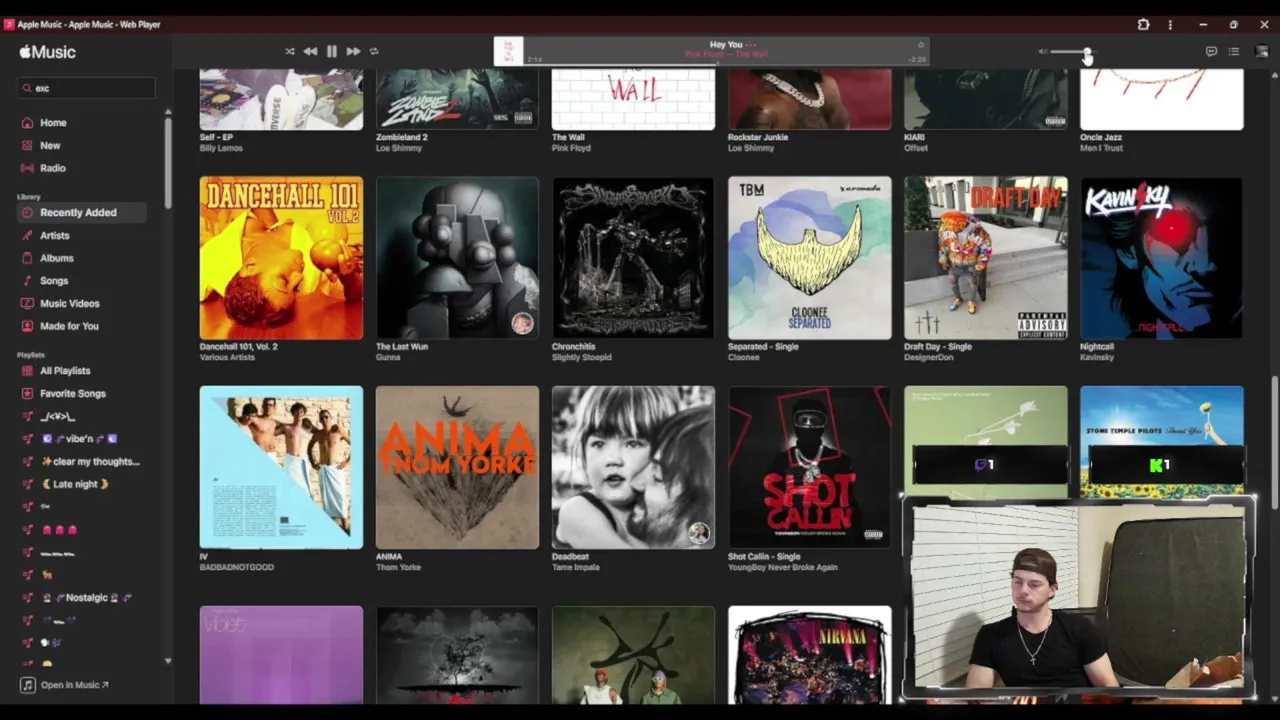
Task: Click The Wall album title
Action: point(568,137)
